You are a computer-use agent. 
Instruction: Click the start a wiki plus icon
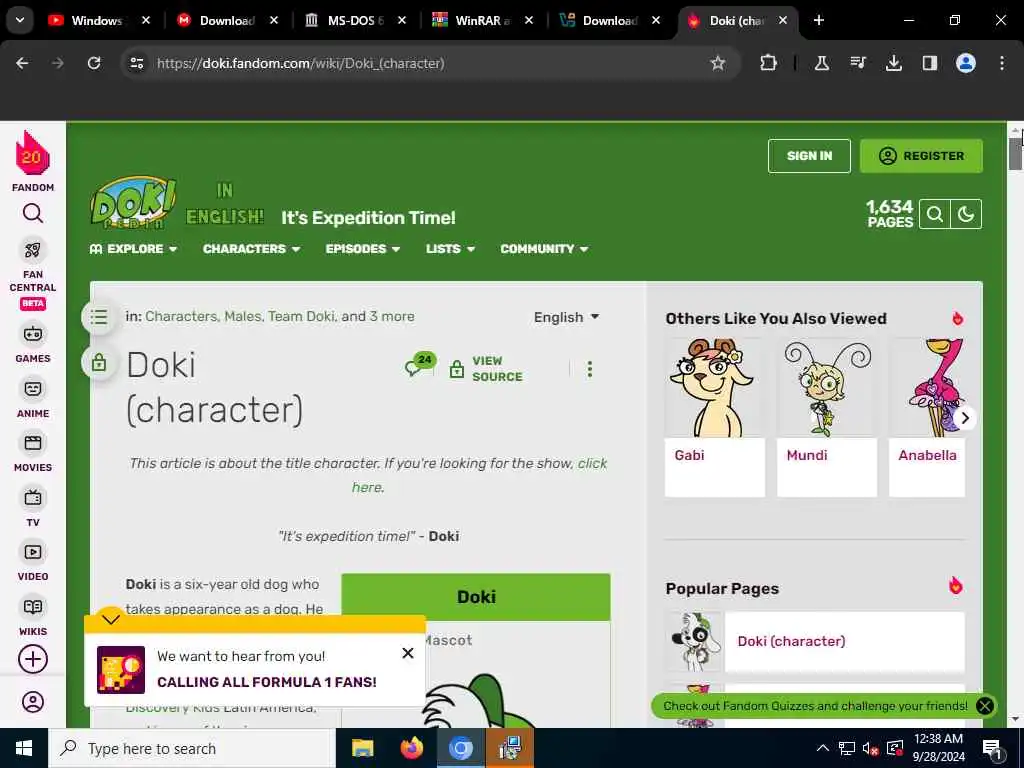coord(33,659)
